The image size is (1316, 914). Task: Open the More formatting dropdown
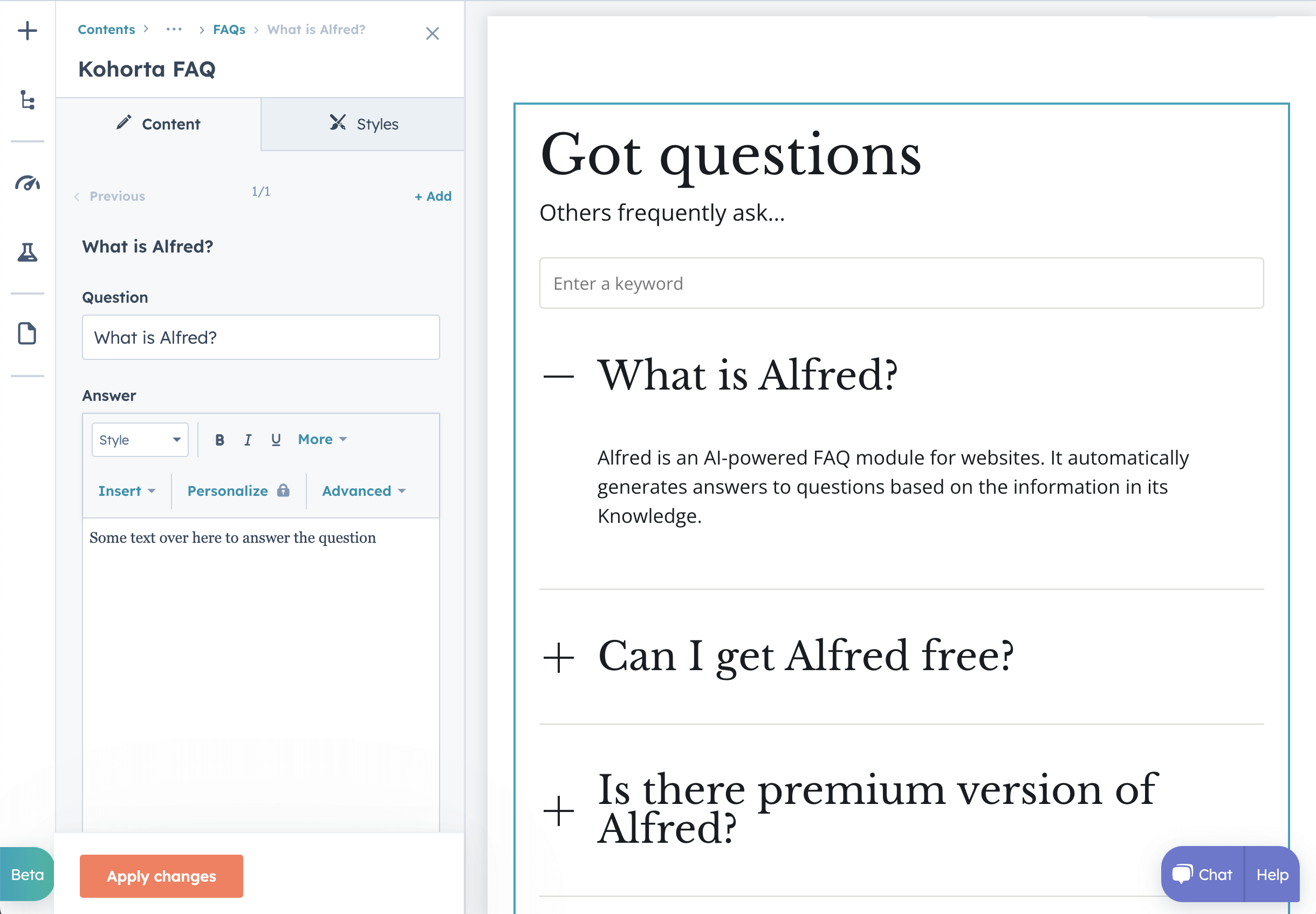pyautogui.click(x=323, y=439)
